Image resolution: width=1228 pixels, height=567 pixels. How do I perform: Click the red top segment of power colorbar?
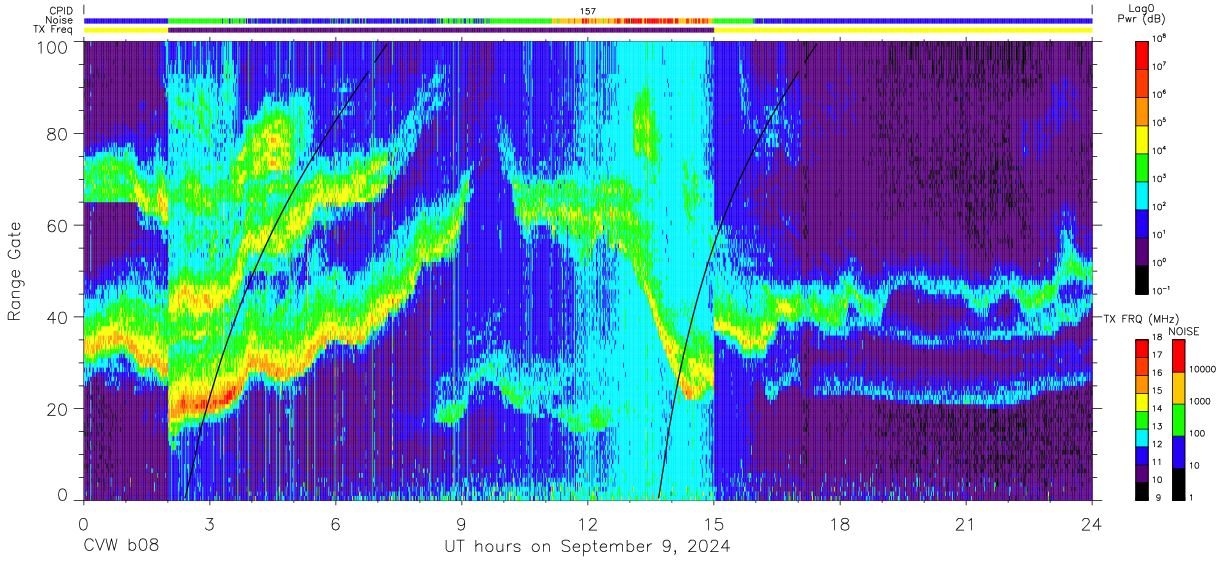[x=1141, y=53]
